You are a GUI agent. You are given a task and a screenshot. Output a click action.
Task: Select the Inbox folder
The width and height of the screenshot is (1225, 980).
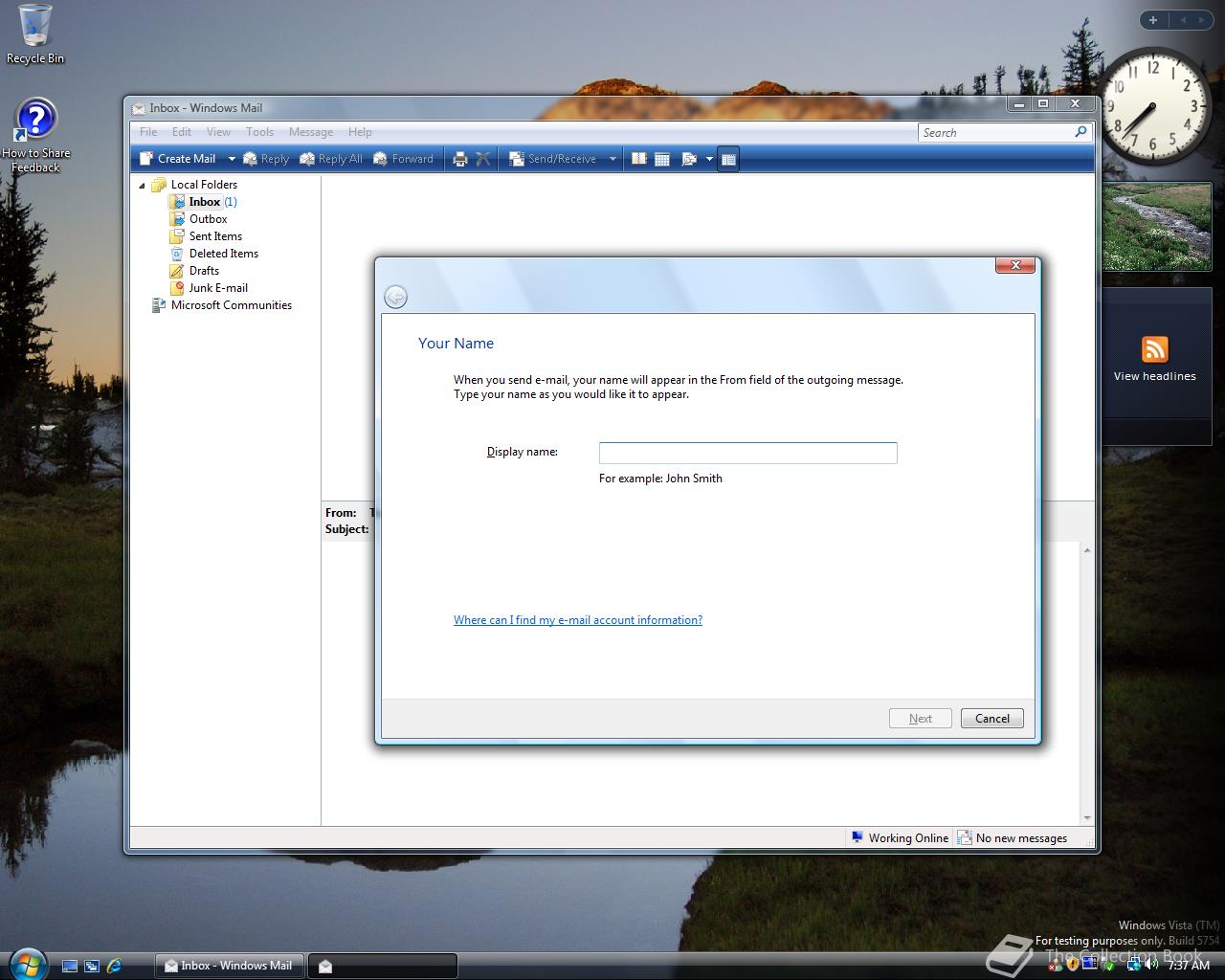coord(205,202)
